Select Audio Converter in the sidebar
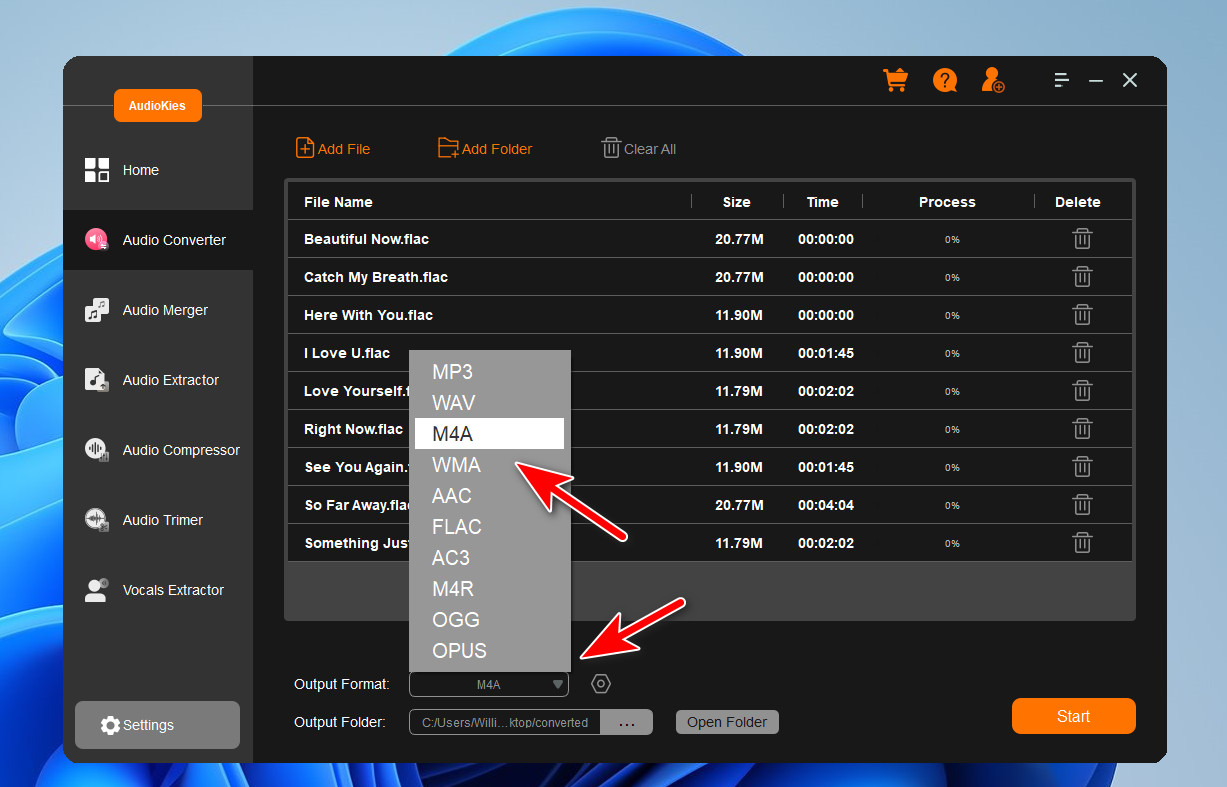The height and width of the screenshot is (787, 1227). coord(158,240)
